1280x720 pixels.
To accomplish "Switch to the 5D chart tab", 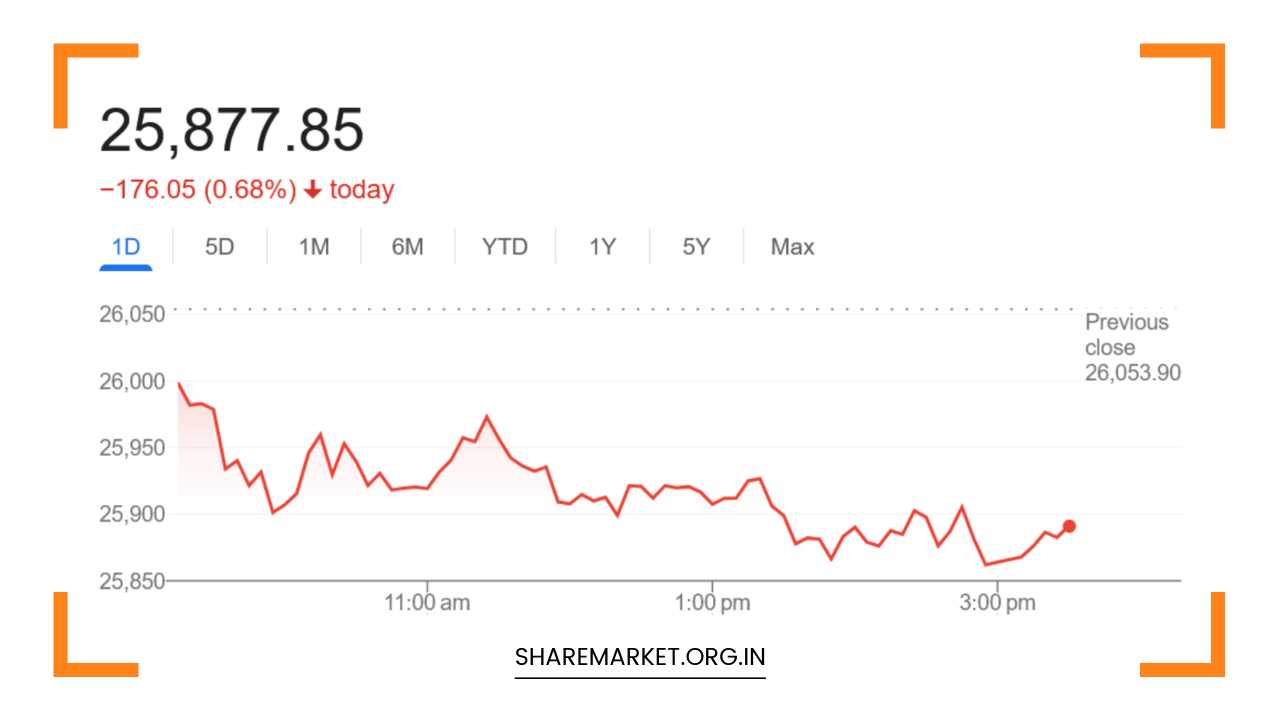I will click(219, 247).
